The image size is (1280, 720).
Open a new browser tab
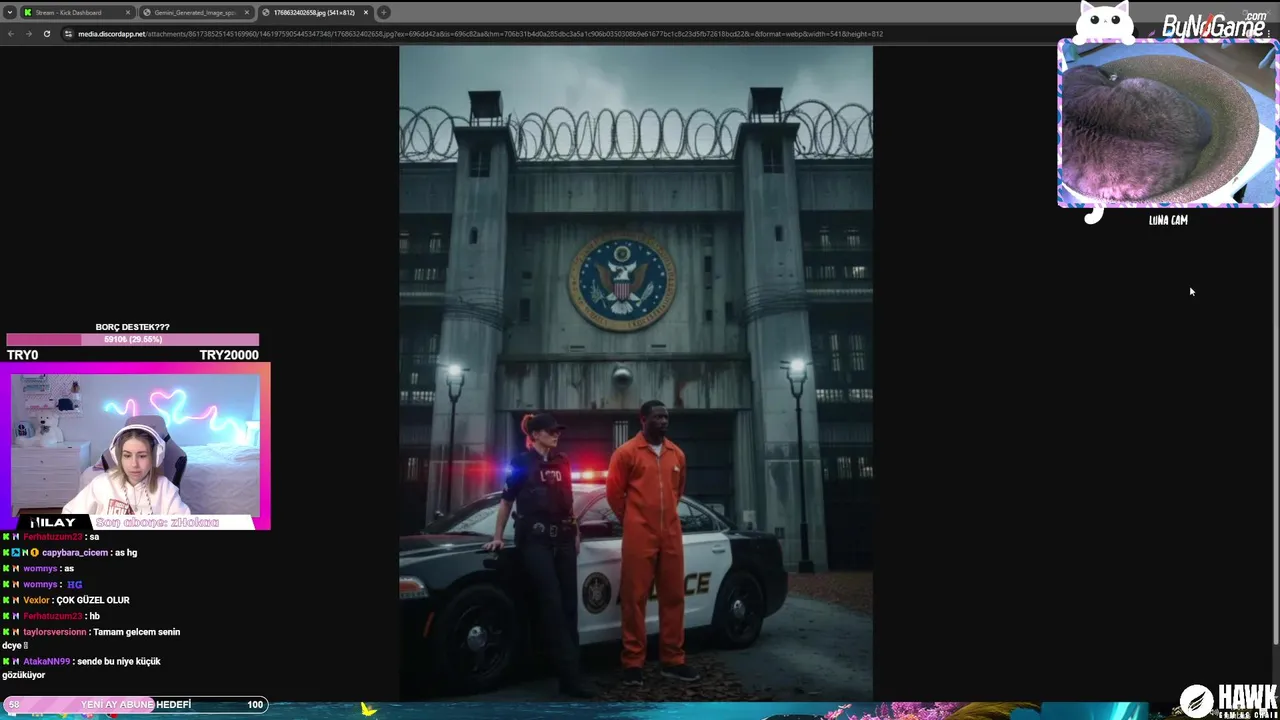[384, 12]
